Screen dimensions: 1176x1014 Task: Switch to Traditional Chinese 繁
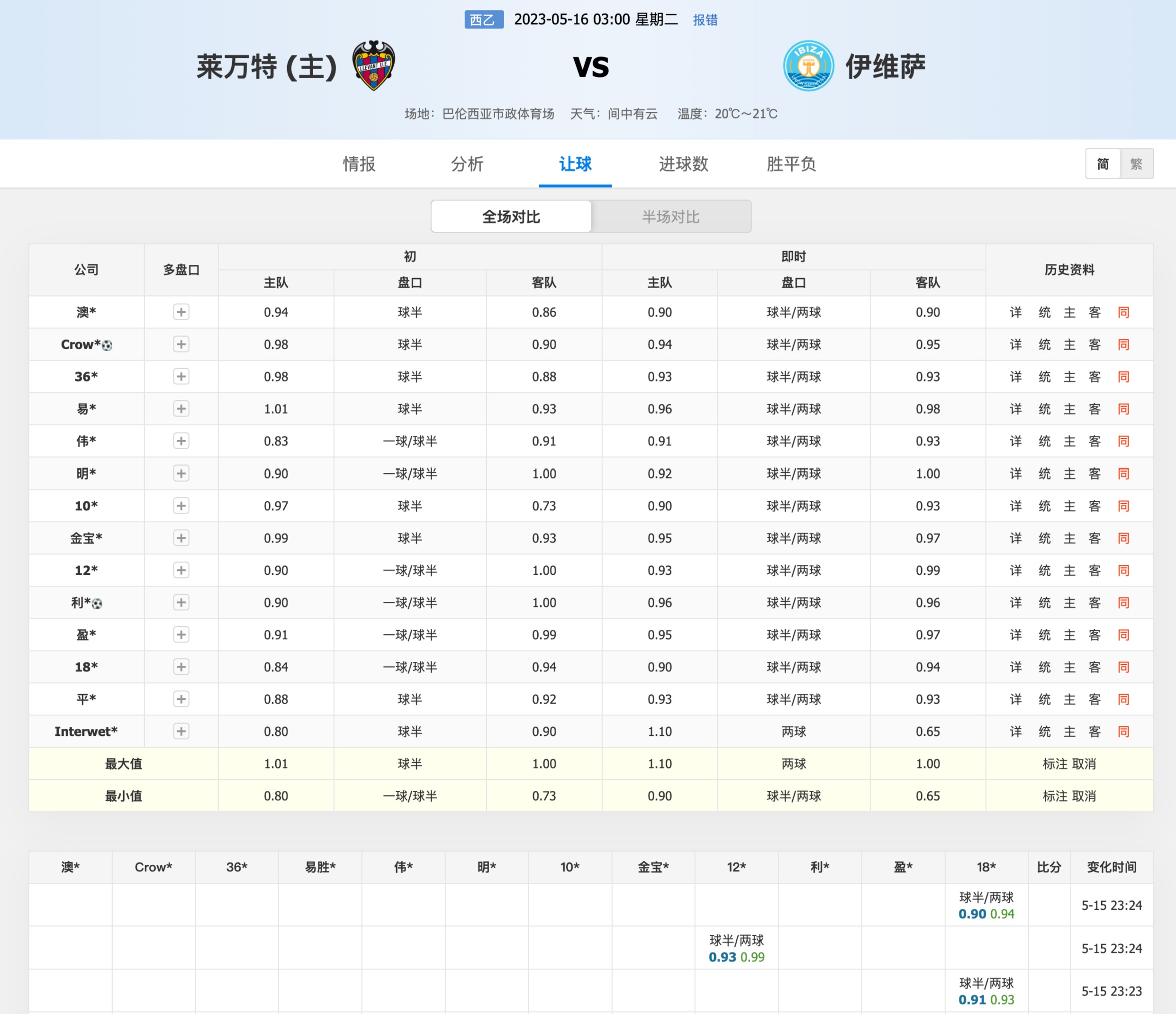click(x=1136, y=164)
